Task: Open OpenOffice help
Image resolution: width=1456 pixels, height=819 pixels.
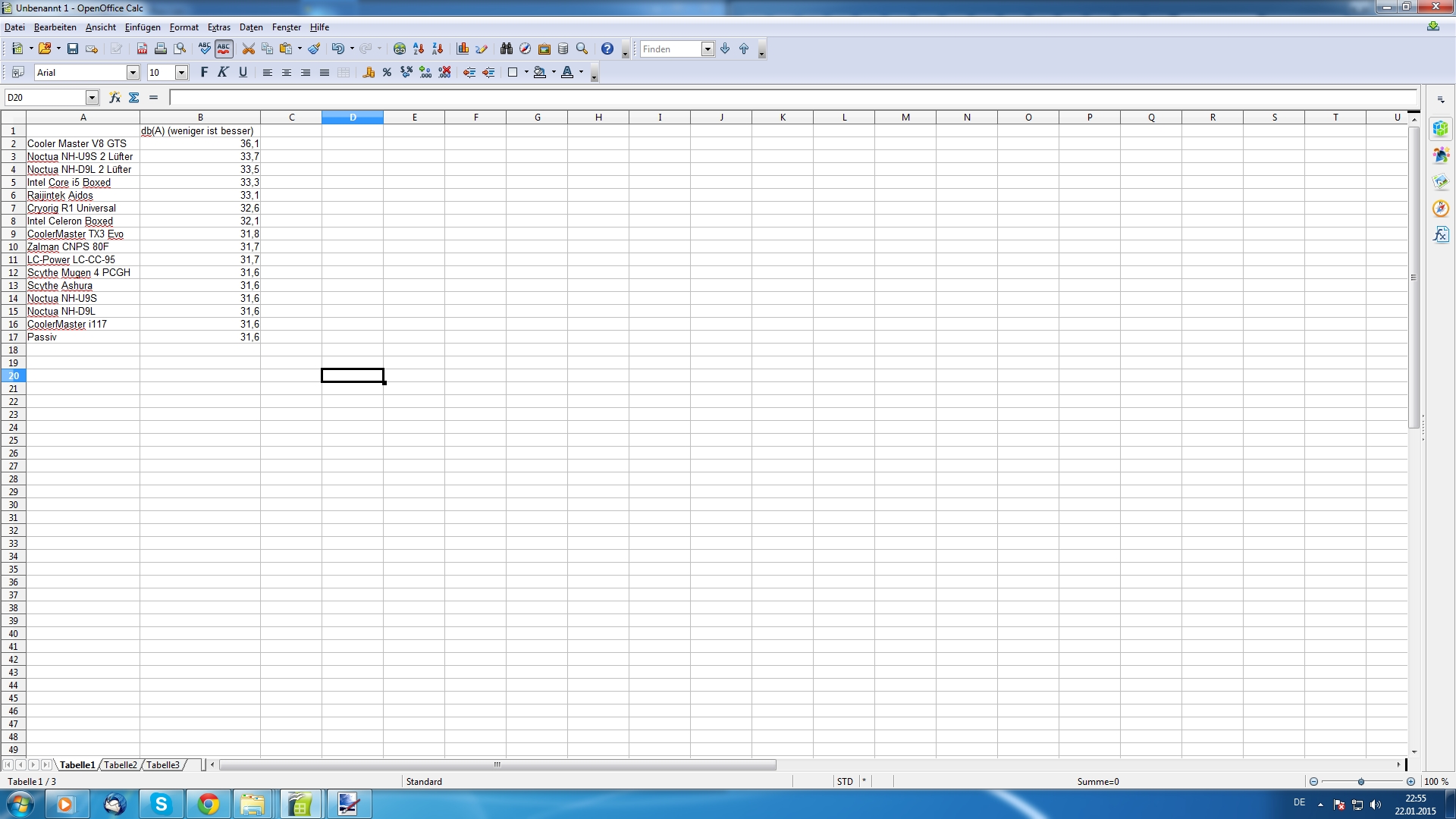Action: (607, 49)
